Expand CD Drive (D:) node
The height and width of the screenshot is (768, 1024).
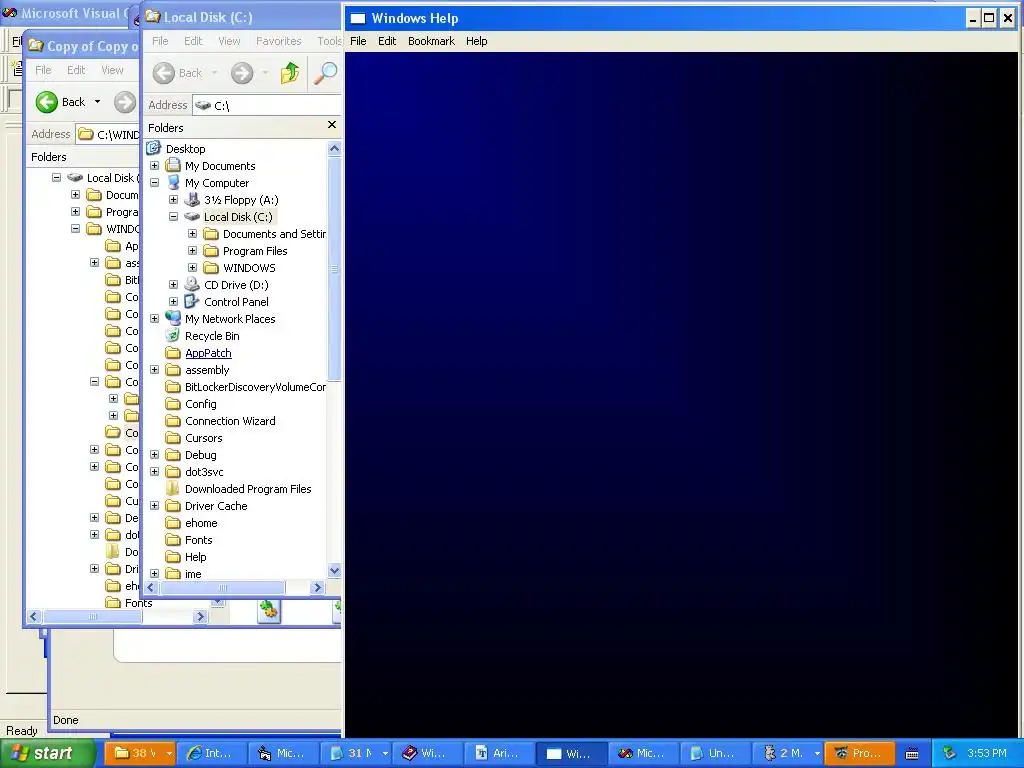(174, 285)
